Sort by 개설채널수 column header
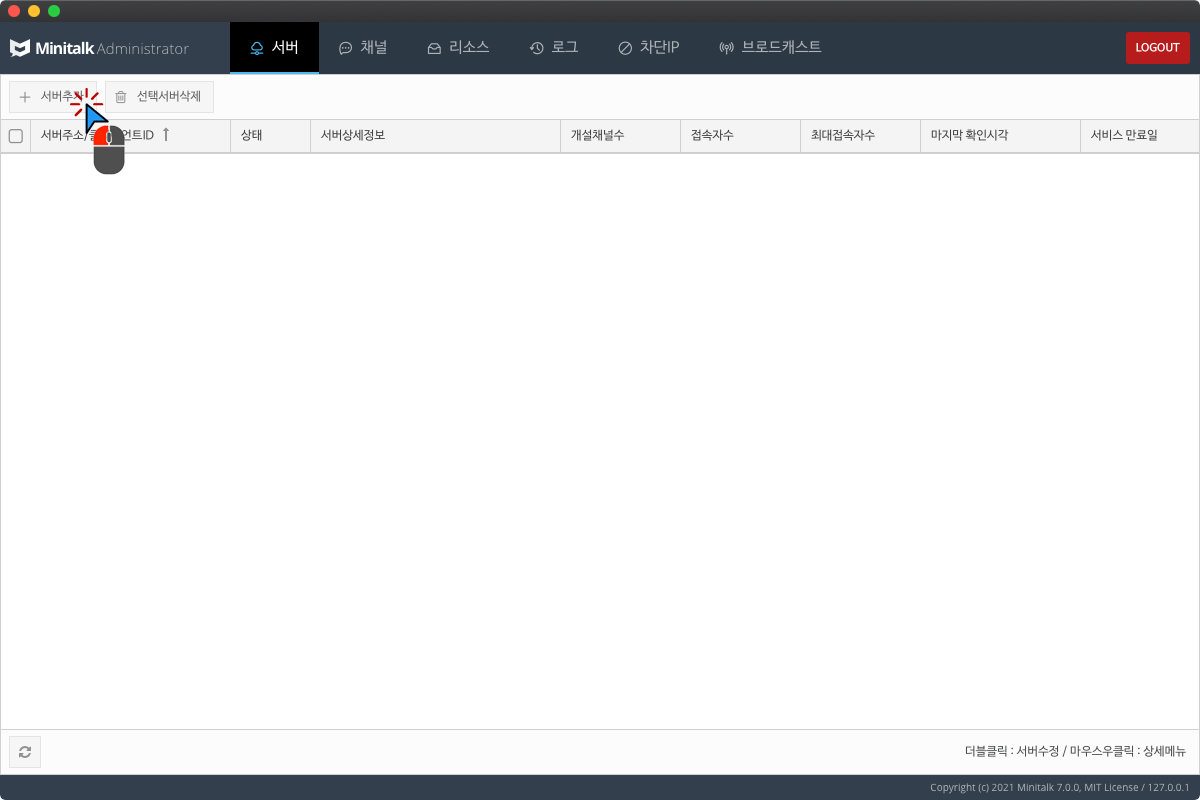The image size is (1200, 800). [620, 136]
